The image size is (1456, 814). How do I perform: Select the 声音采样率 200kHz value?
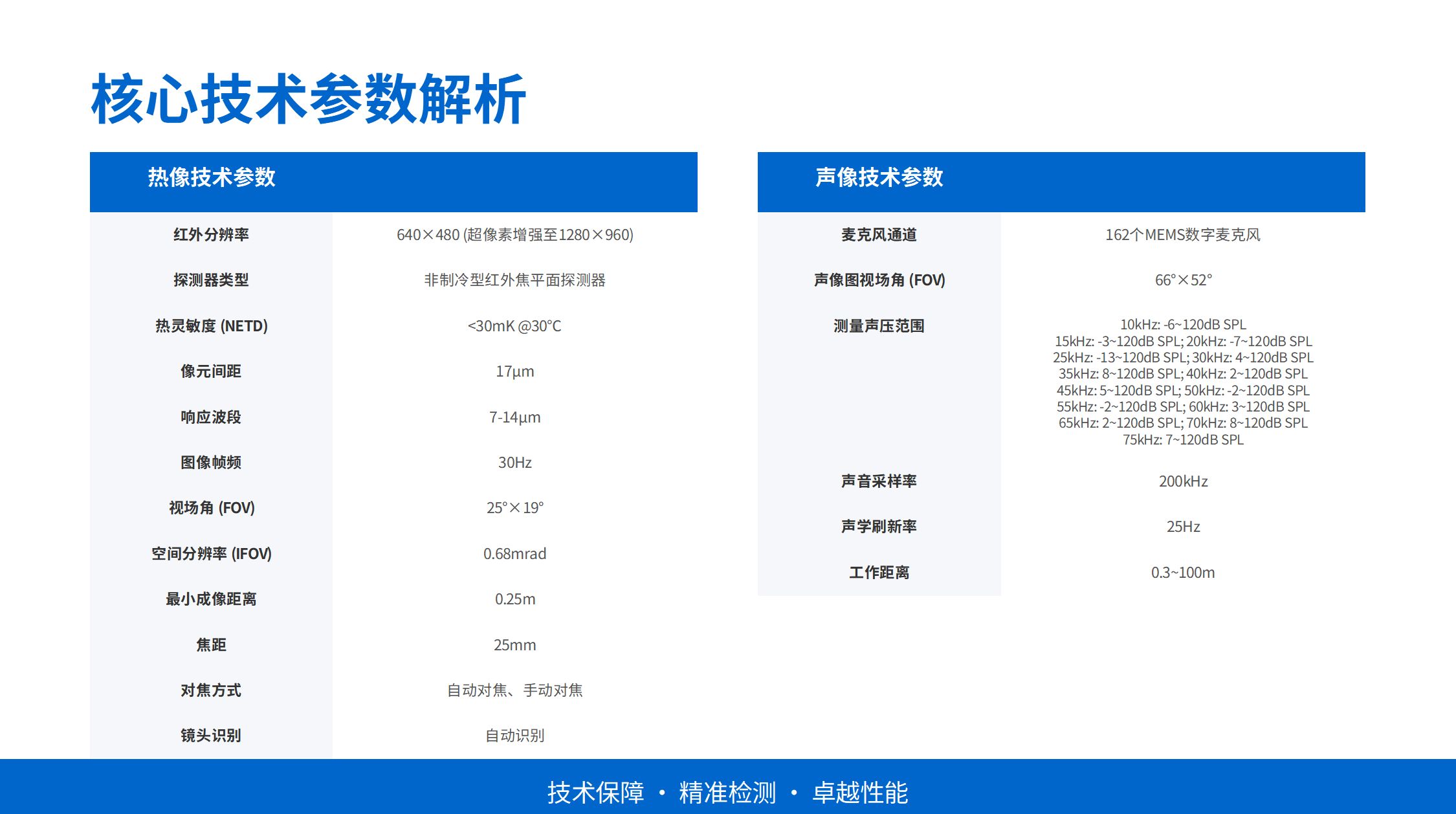pos(1182,481)
